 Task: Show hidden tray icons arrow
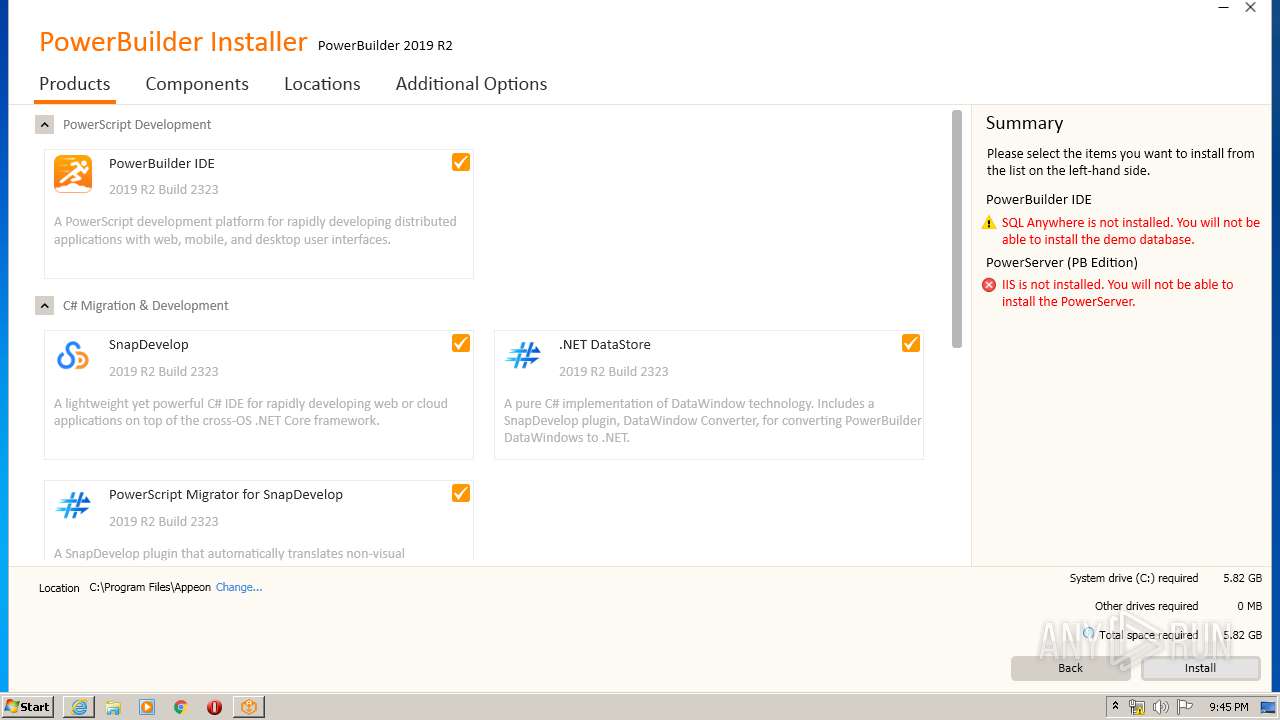coord(1115,707)
